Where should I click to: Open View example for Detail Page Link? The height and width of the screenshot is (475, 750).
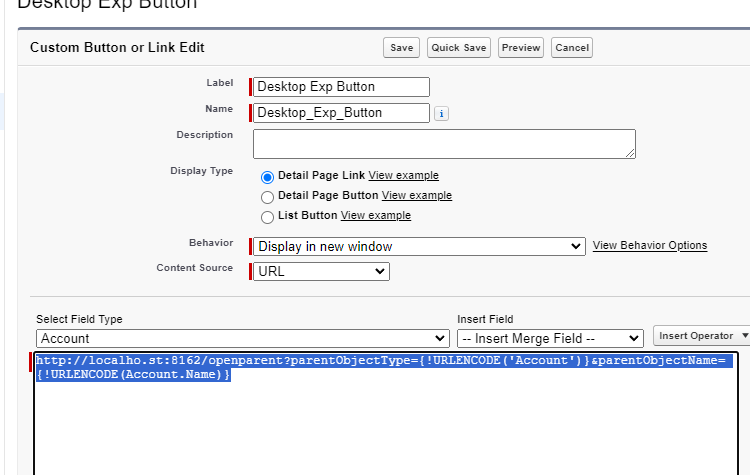403,175
